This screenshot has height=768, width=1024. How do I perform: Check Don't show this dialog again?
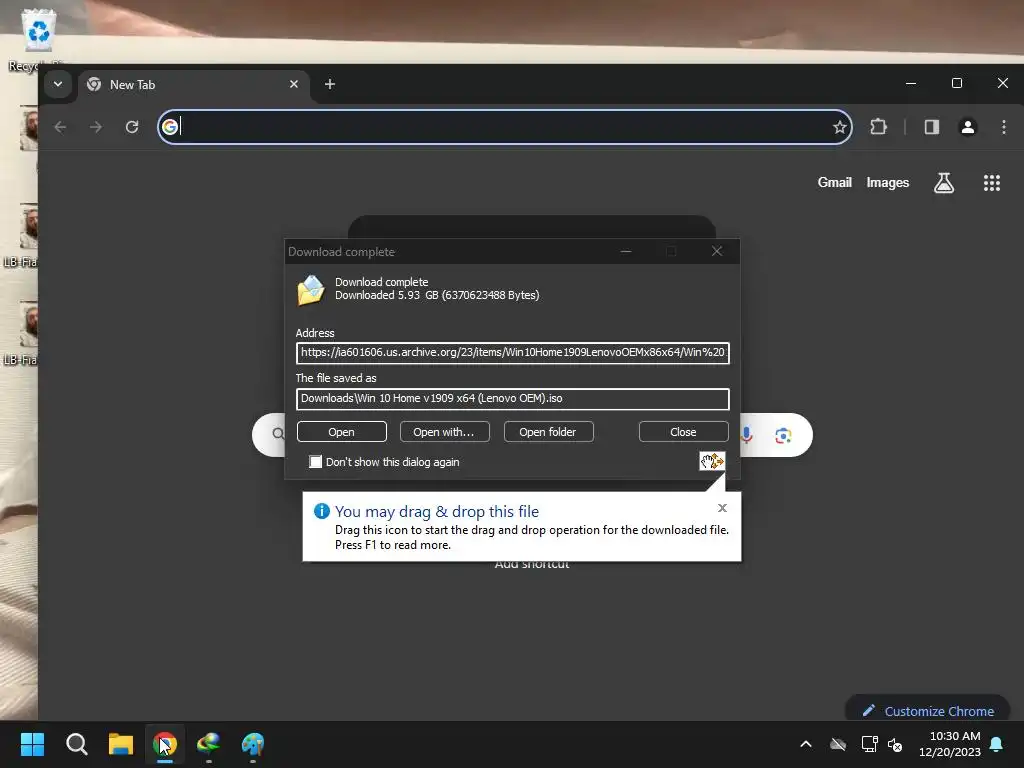(x=315, y=462)
